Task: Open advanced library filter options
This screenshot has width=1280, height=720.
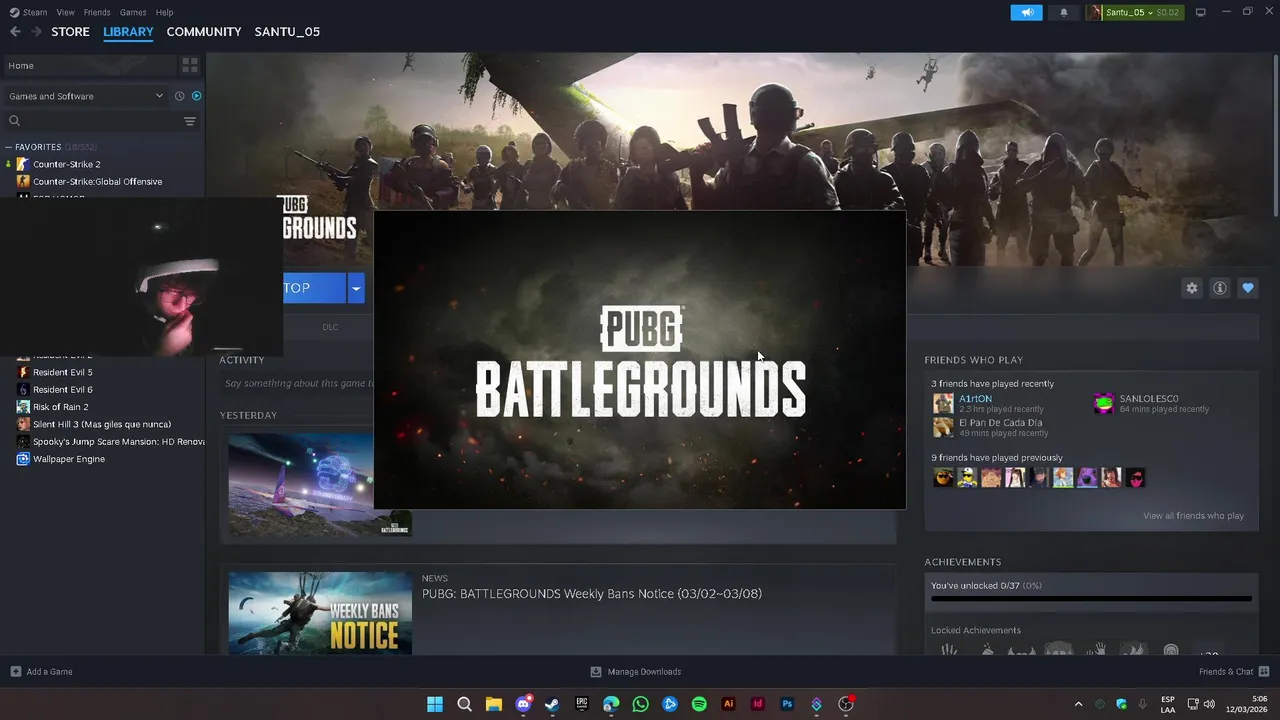Action: coord(190,121)
